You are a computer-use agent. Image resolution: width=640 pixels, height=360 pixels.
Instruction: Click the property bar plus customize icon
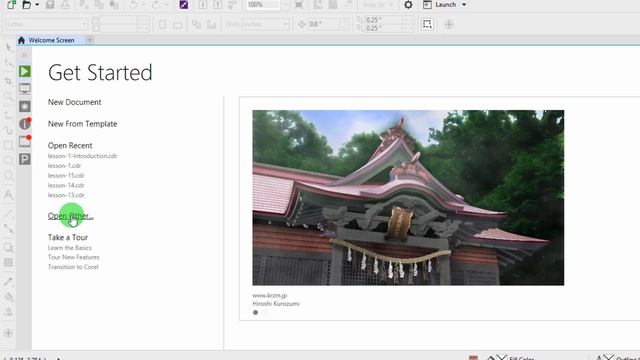click(449, 24)
